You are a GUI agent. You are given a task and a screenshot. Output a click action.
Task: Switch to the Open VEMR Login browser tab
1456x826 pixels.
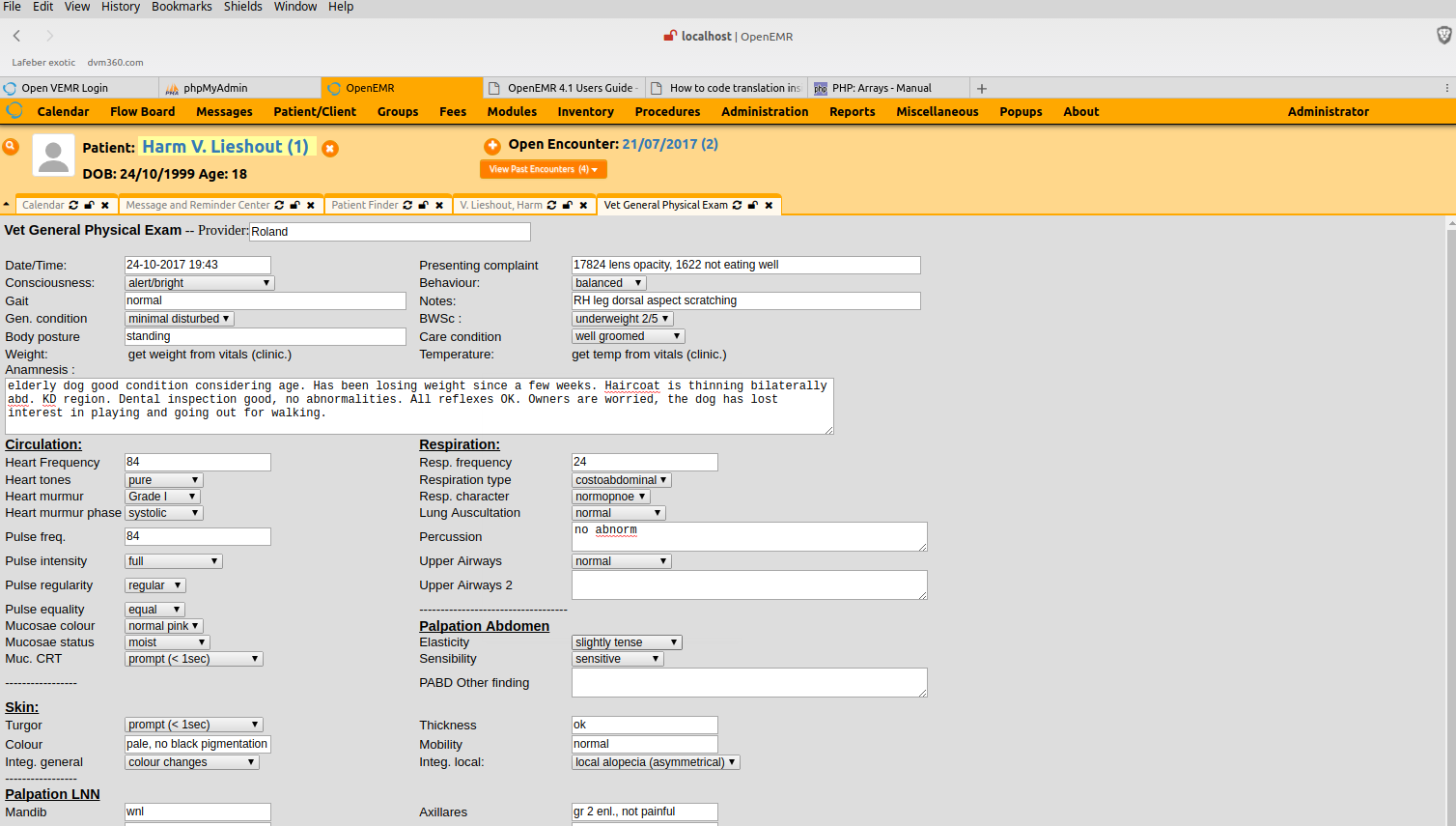point(79,88)
